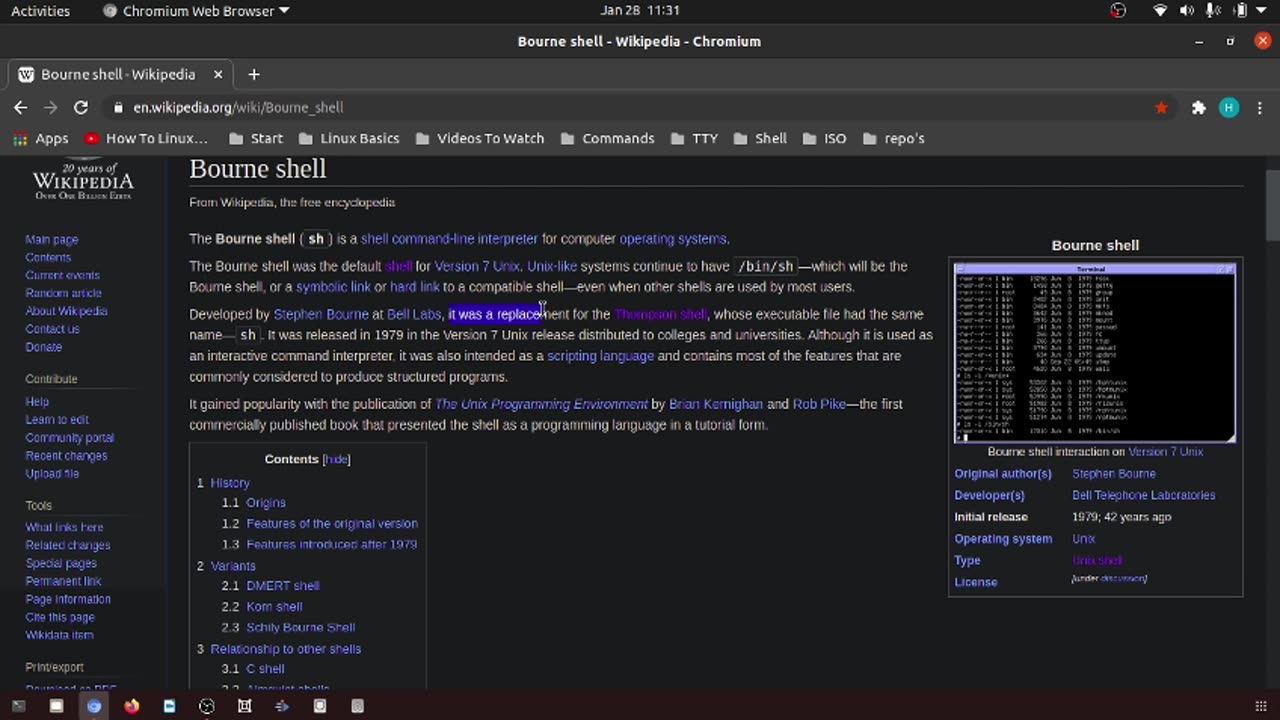
Task: Open the ISO bookmarks folder
Action: 824,138
